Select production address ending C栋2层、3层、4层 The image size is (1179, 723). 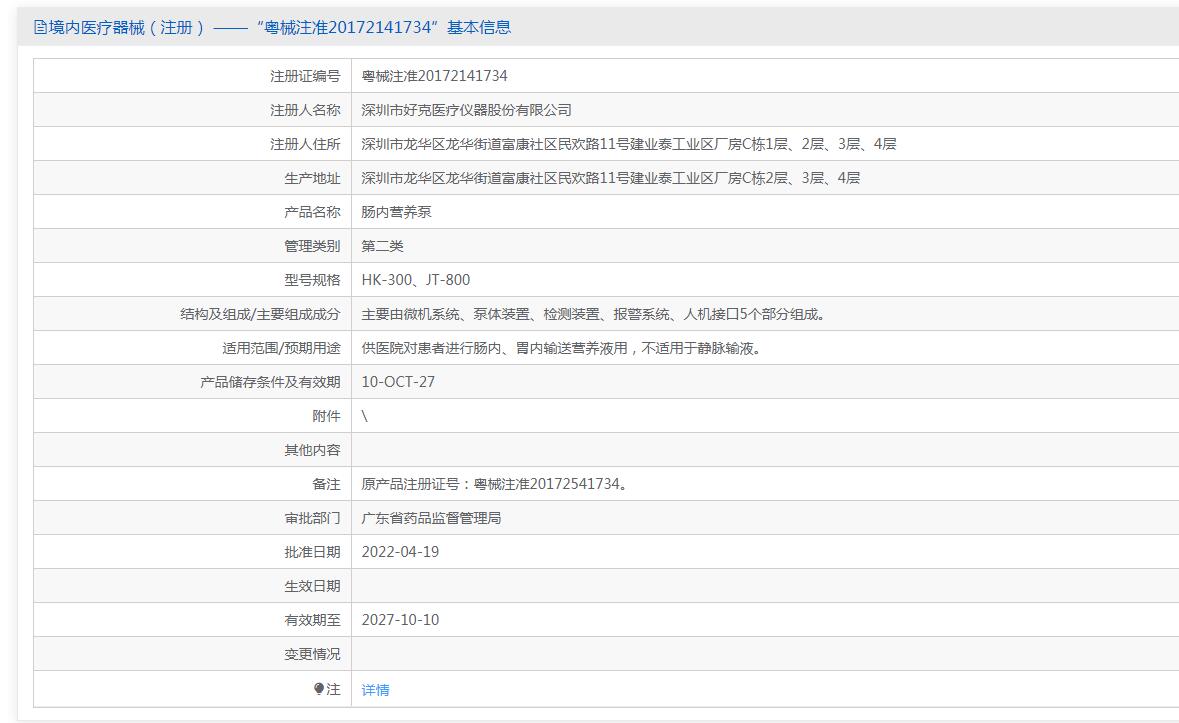pyautogui.click(x=611, y=178)
